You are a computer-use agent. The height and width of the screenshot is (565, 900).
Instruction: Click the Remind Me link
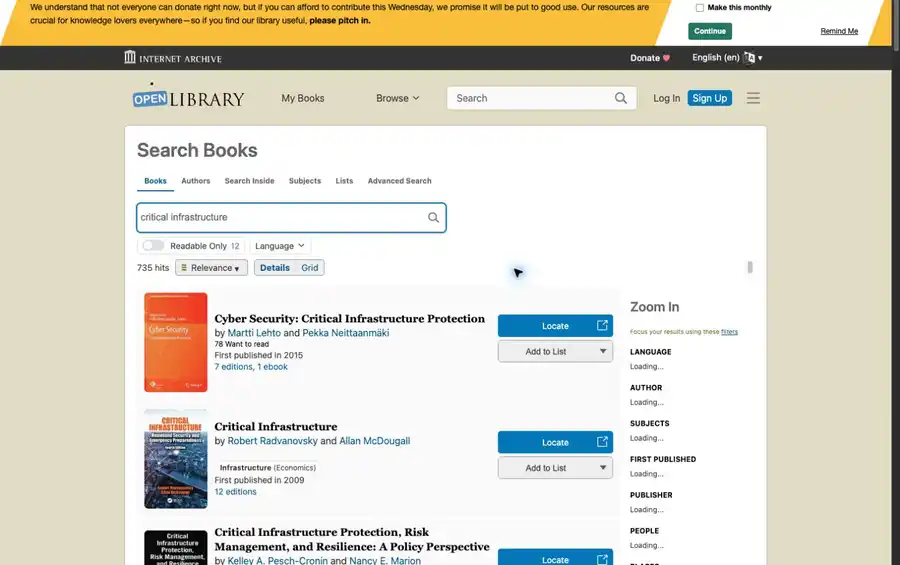pyautogui.click(x=839, y=31)
